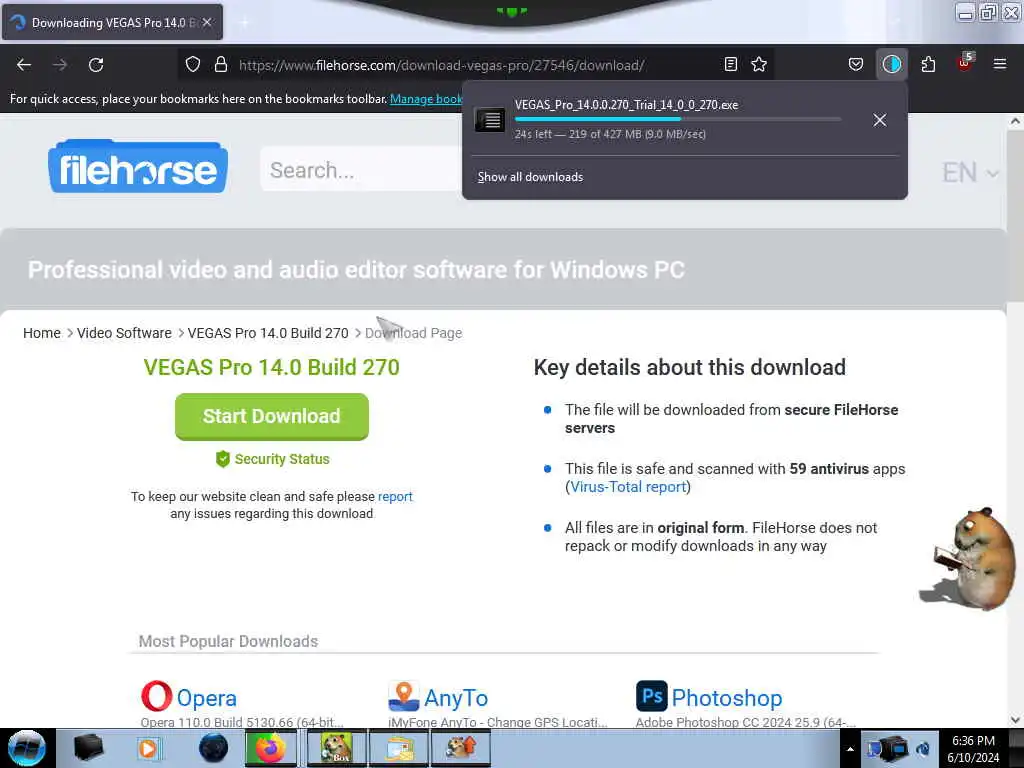Viewport: 1024px width, 768px height.
Task: Open the Photoshop download entry
Action: tap(726, 698)
